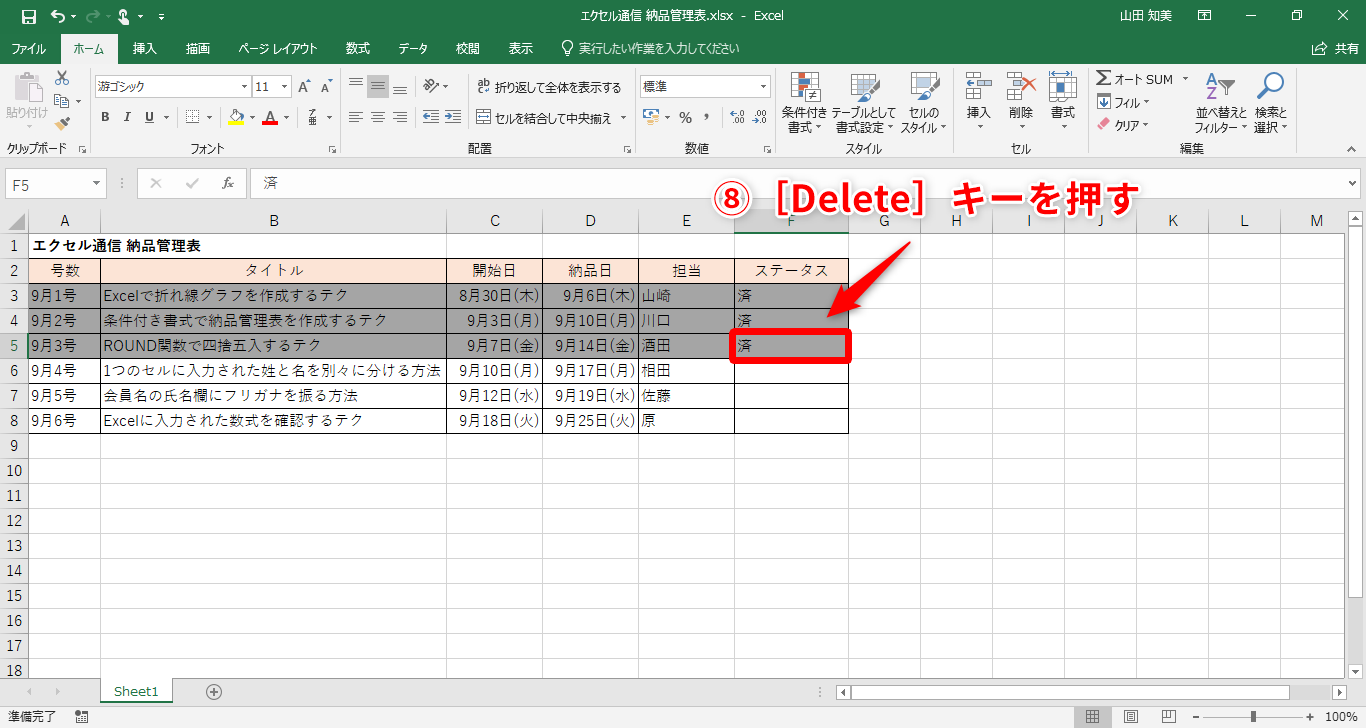Toggle bold formatting
Screen dimensions: 1366x728
[x=105, y=117]
